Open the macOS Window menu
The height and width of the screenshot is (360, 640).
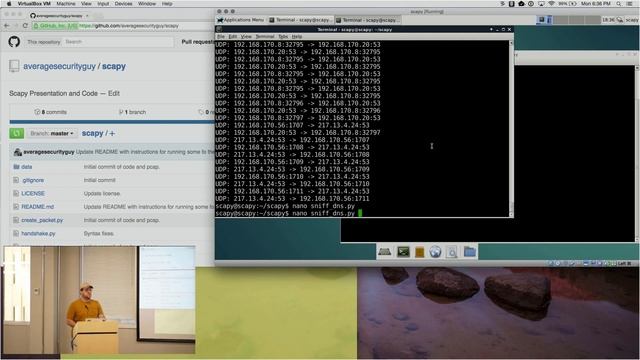click(x=147, y=4)
